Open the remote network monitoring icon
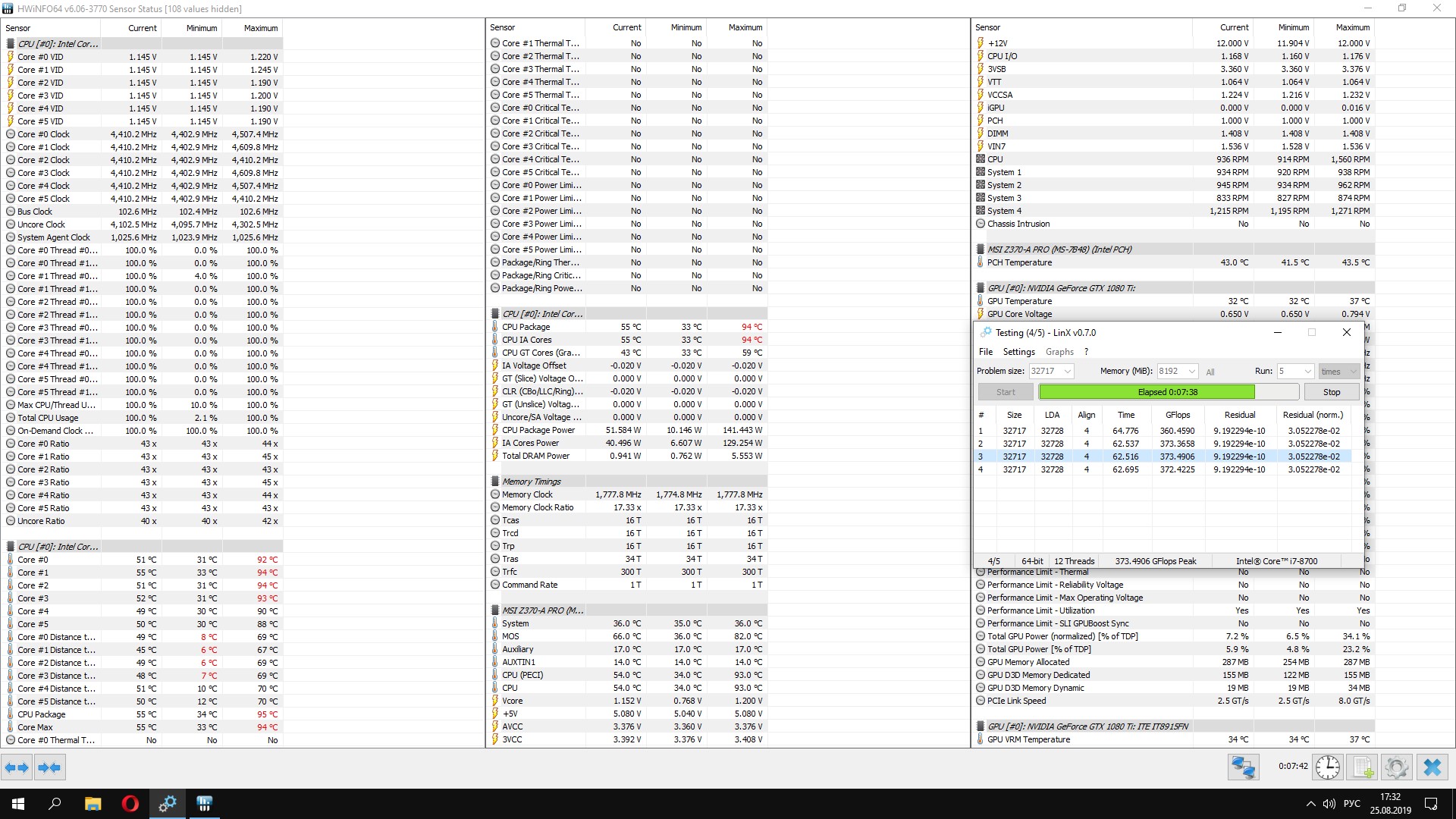The height and width of the screenshot is (819, 1456). click(x=1243, y=767)
